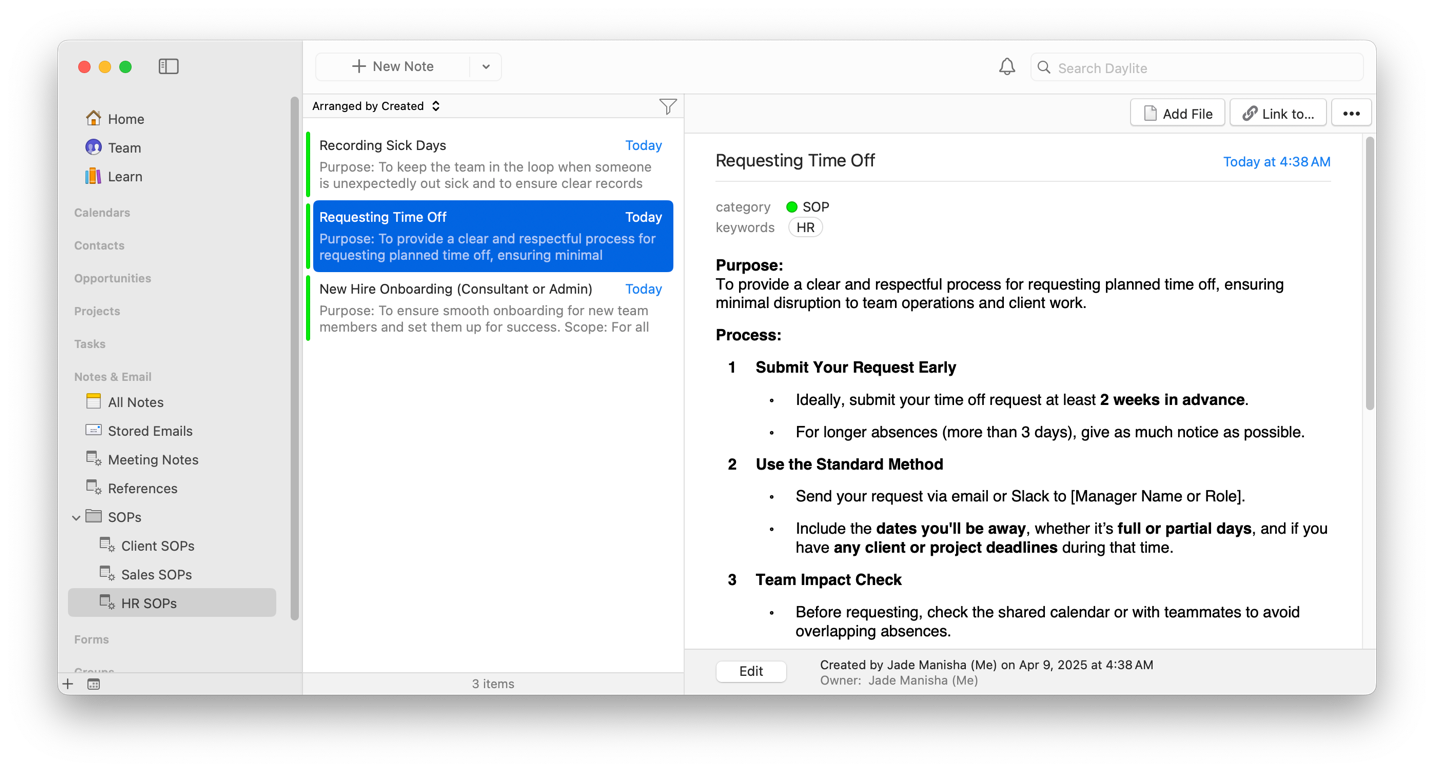
Task: Open Sales SOPs list
Action: tap(156, 575)
